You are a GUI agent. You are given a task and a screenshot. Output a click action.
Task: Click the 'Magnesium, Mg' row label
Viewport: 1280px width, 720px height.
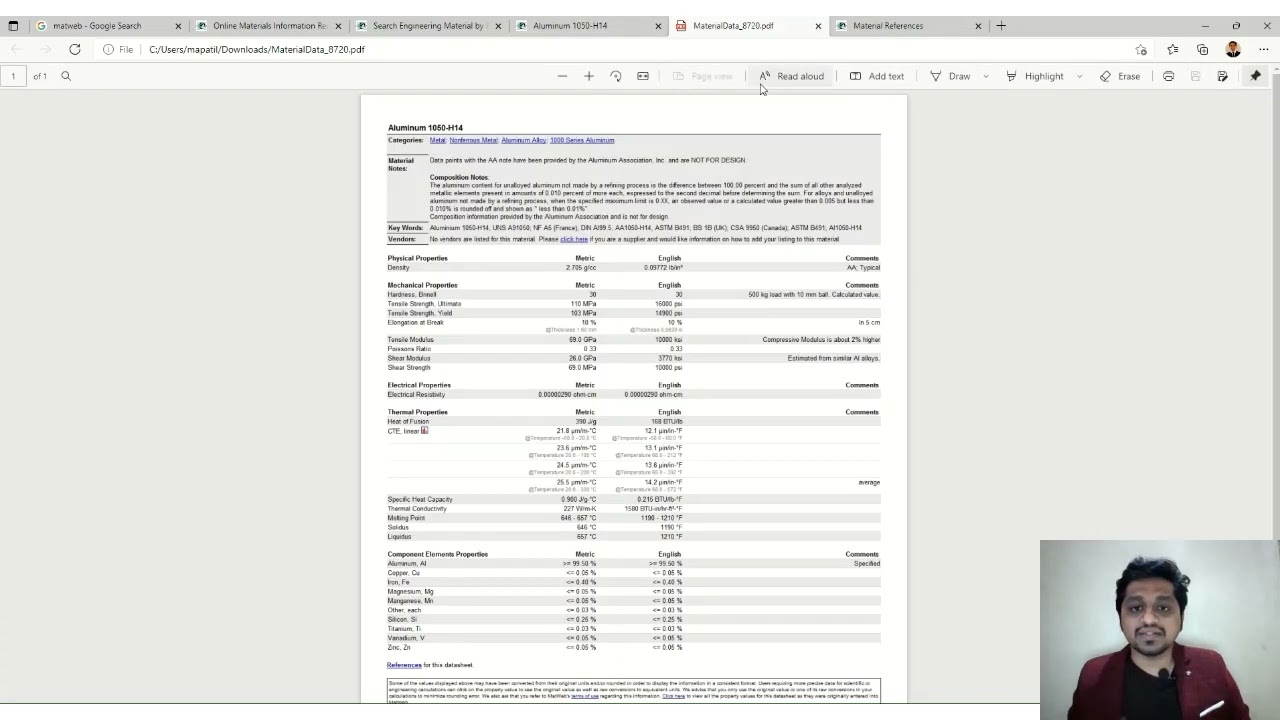coord(410,592)
